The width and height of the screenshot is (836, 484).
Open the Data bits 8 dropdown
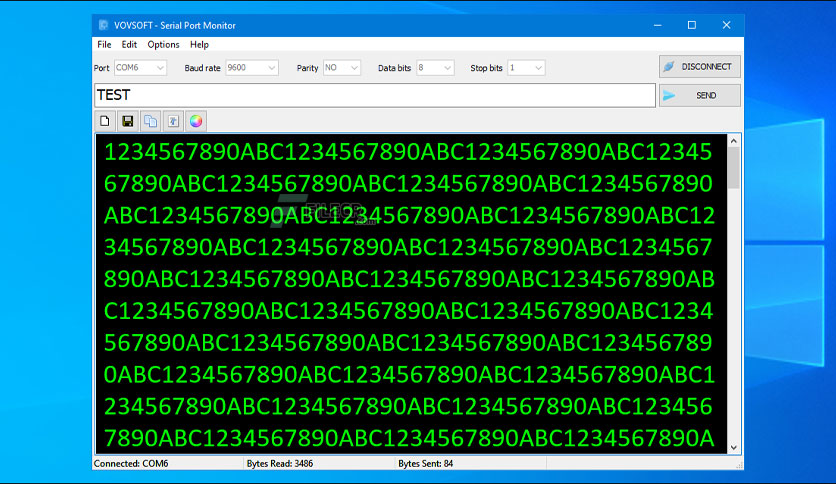pos(435,68)
